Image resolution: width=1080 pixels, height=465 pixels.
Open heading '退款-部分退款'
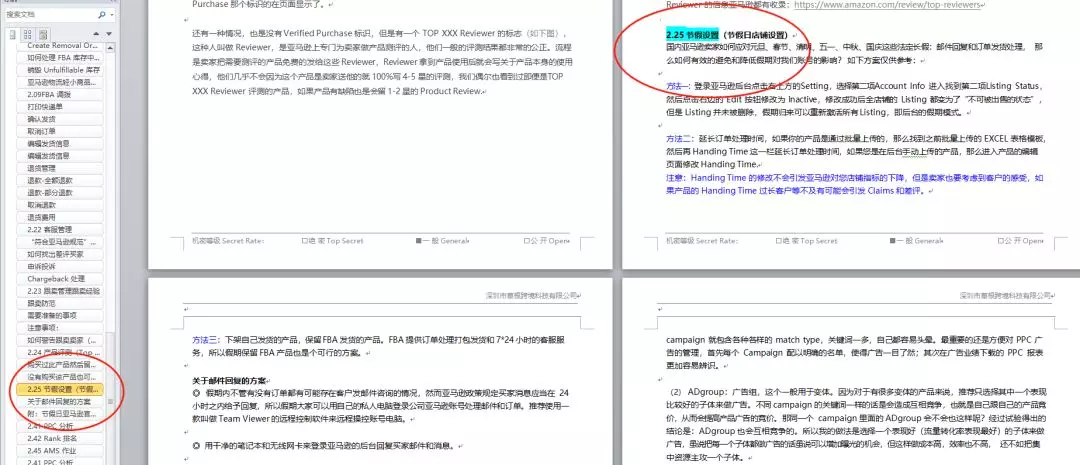pyautogui.click(x=62, y=193)
